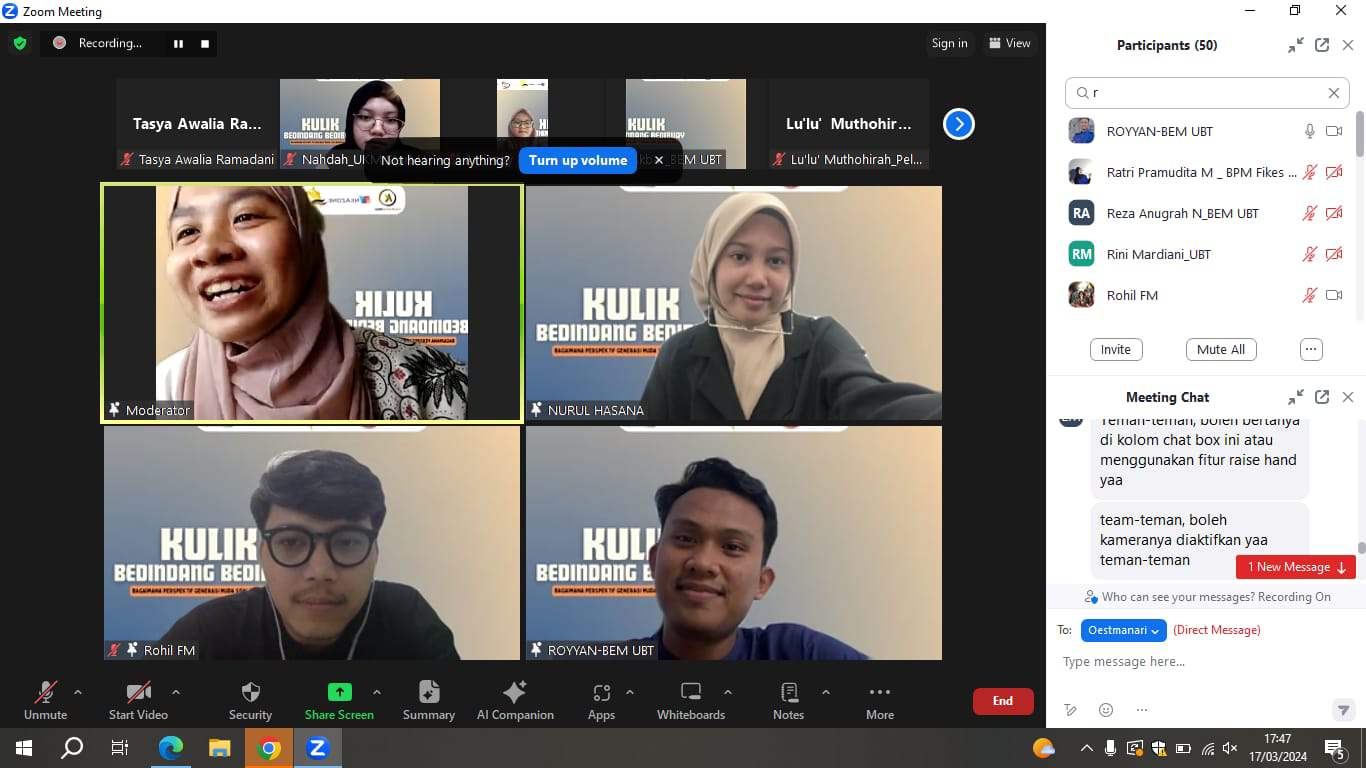Open the Apps icon in toolbar
The height and width of the screenshot is (768, 1366).
click(601, 692)
